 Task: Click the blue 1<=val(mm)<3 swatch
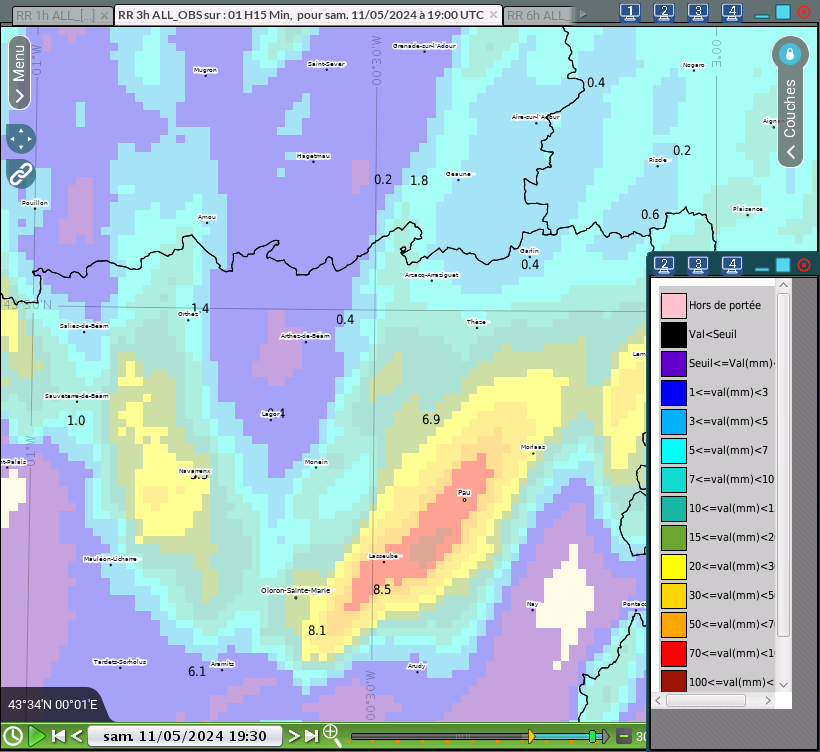coord(674,393)
